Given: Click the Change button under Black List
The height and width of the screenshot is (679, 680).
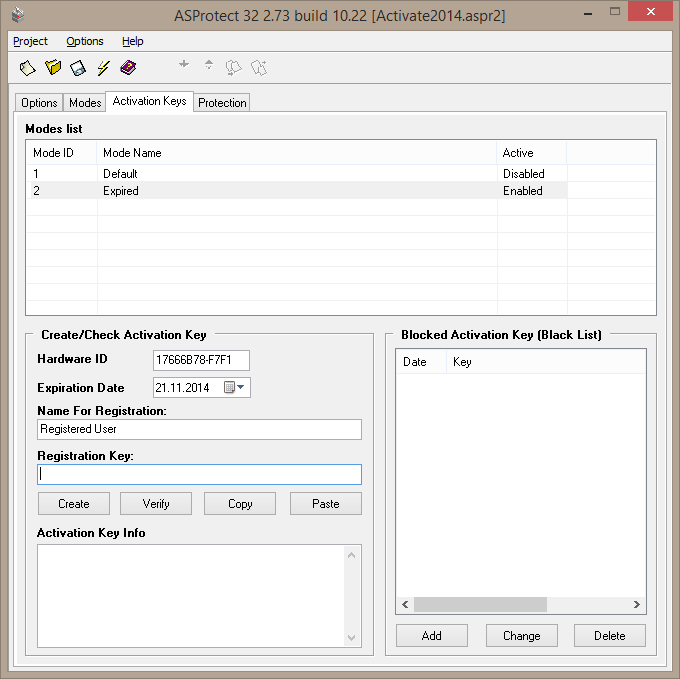Looking at the screenshot, I should (522, 636).
